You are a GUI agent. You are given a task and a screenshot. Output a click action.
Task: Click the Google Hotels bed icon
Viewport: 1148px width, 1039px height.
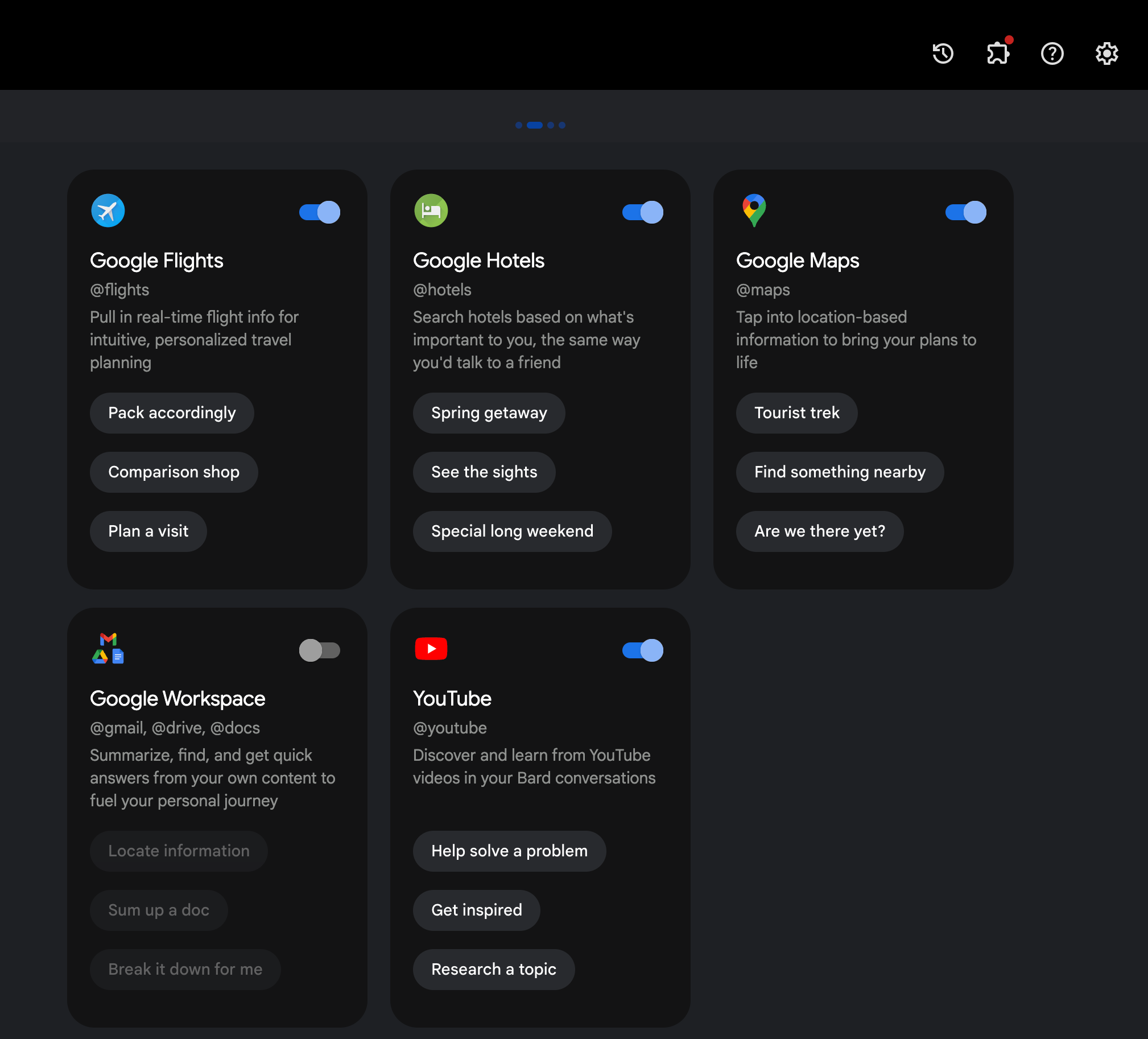[x=431, y=211]
